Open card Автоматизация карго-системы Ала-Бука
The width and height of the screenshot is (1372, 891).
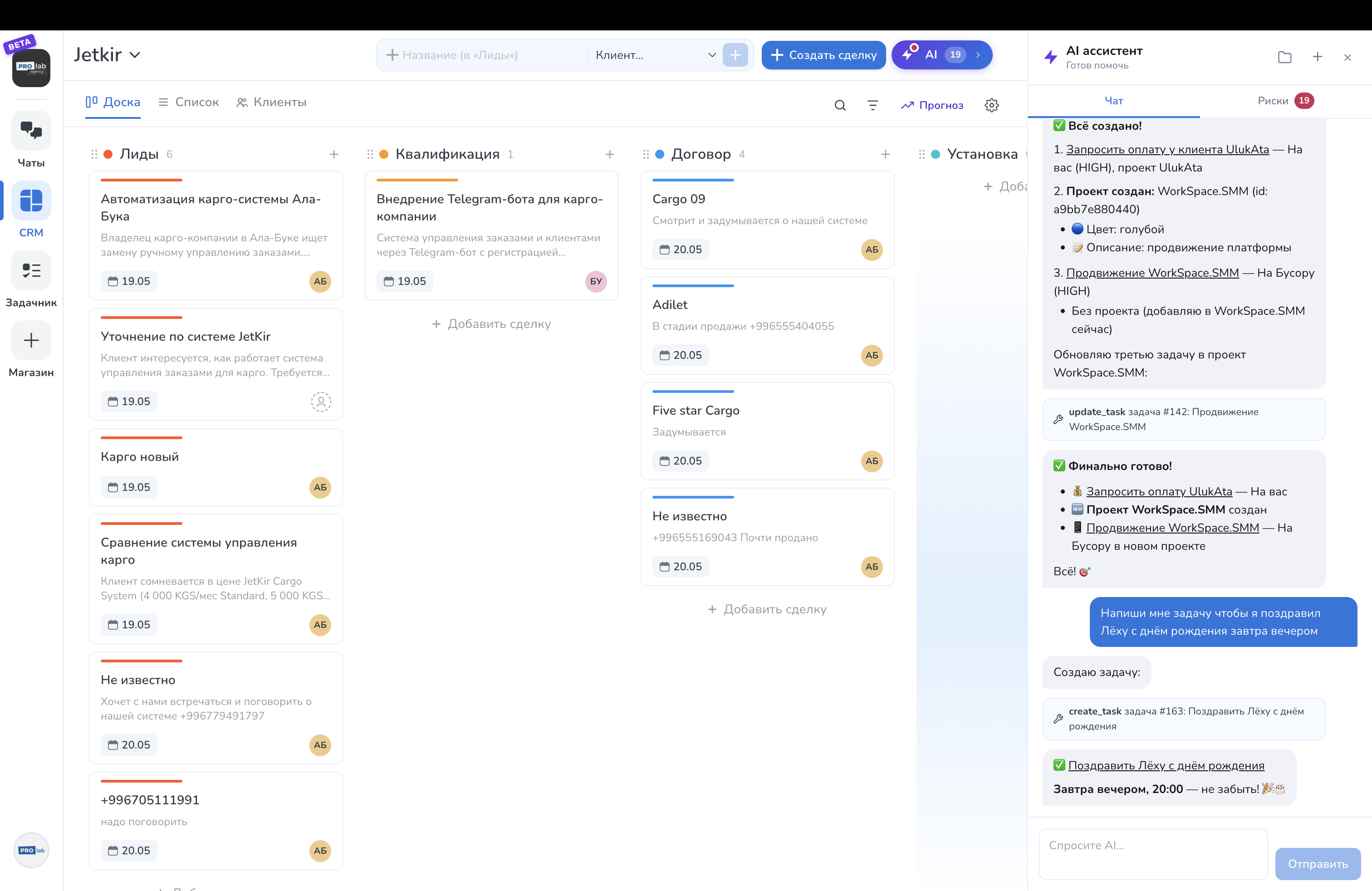pos(216,235)
